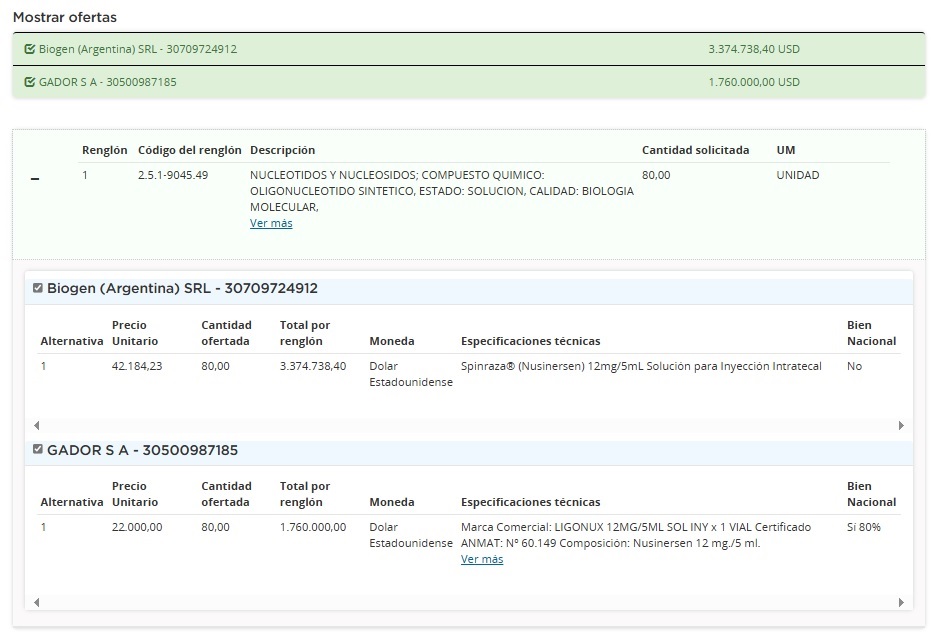Click left scroll arrow in the Biogen offer table
936x639 pixels.
tap(37, 425)
